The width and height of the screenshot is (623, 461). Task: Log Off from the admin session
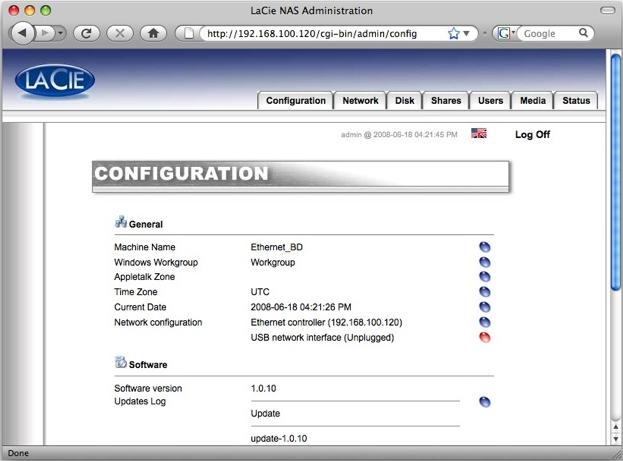coord(532,134)
